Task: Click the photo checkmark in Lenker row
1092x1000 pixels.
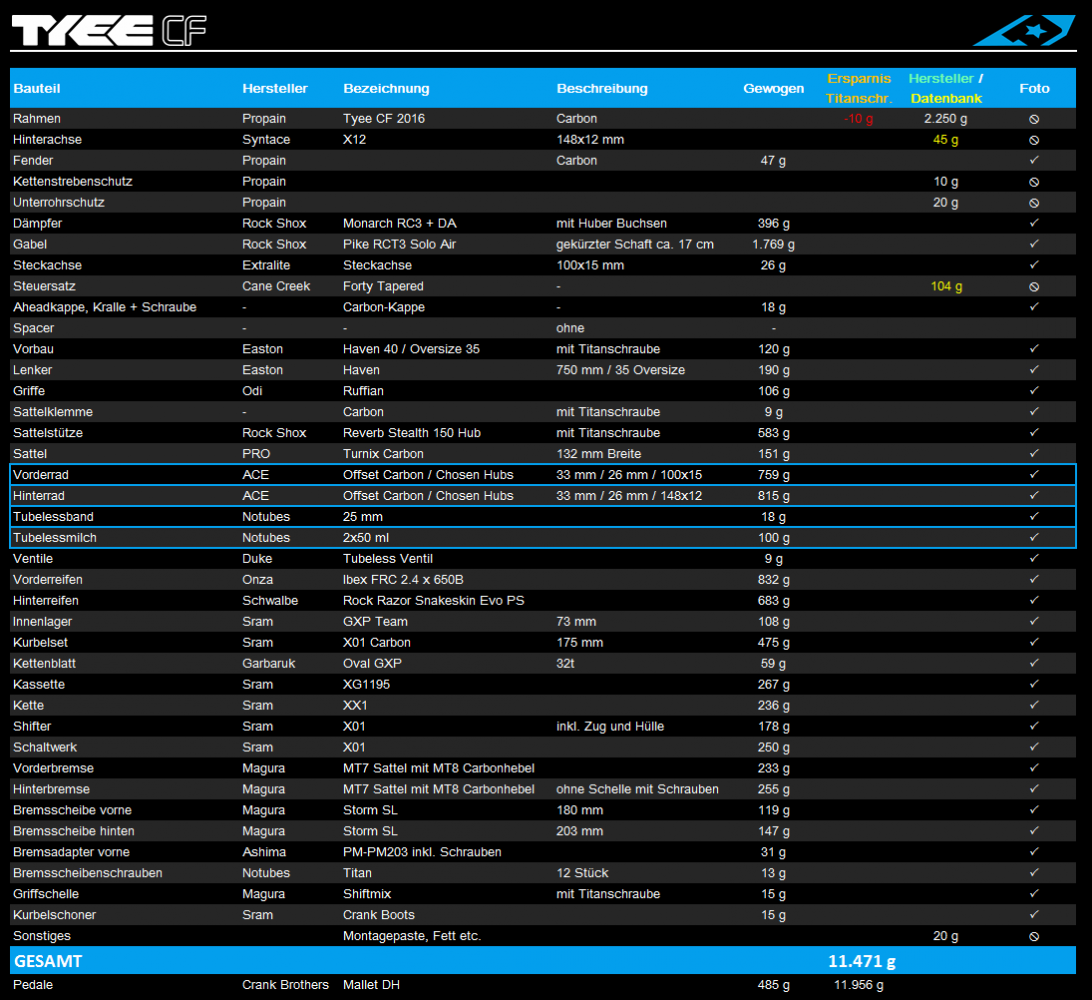Action: point(1034,369)
